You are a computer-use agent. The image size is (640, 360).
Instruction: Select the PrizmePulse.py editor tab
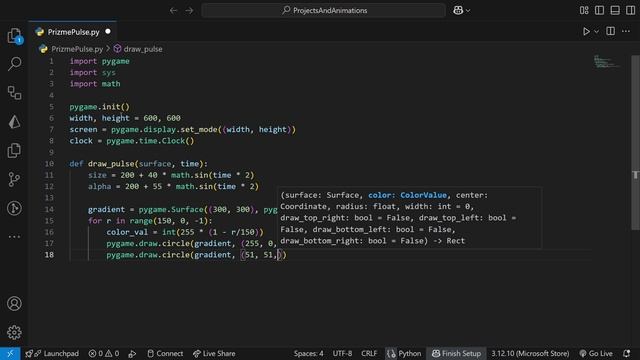click(x=73, y=32)
